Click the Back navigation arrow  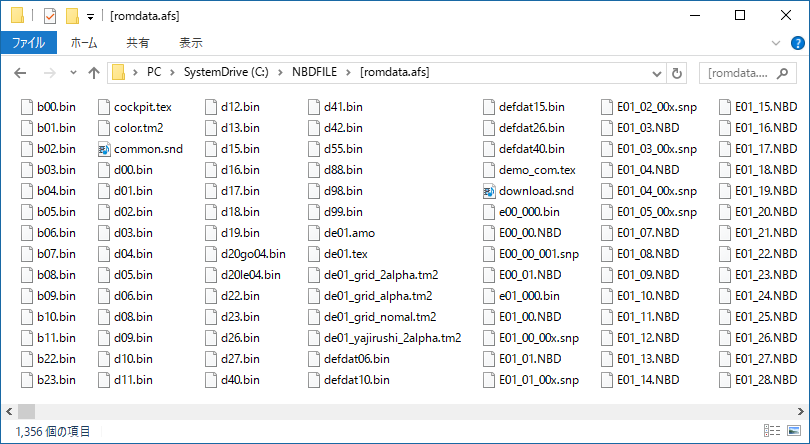pyautogui.click(x=20, y=73)
